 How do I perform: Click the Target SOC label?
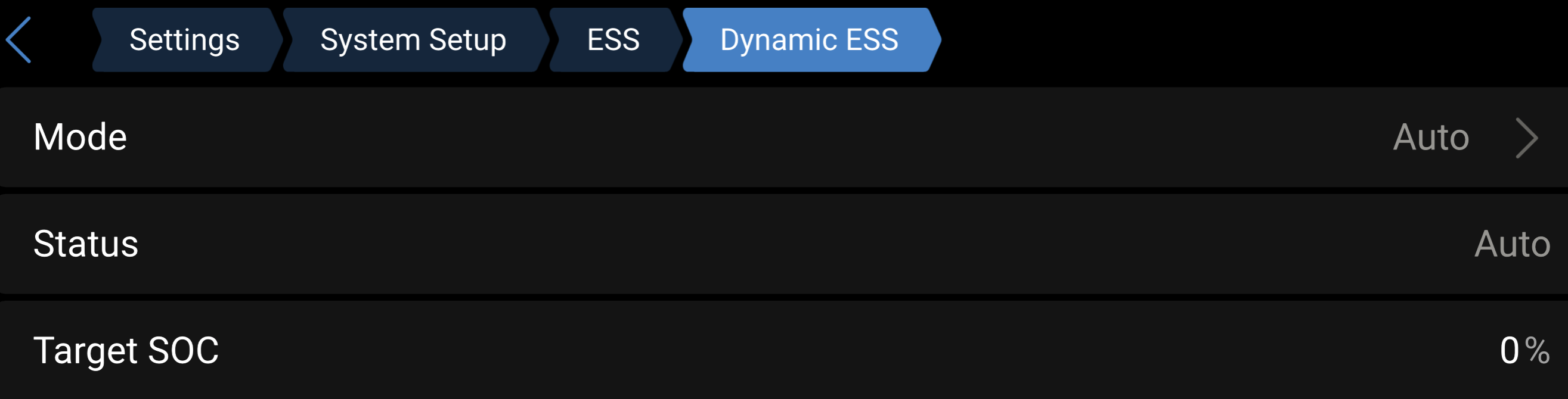126,350
